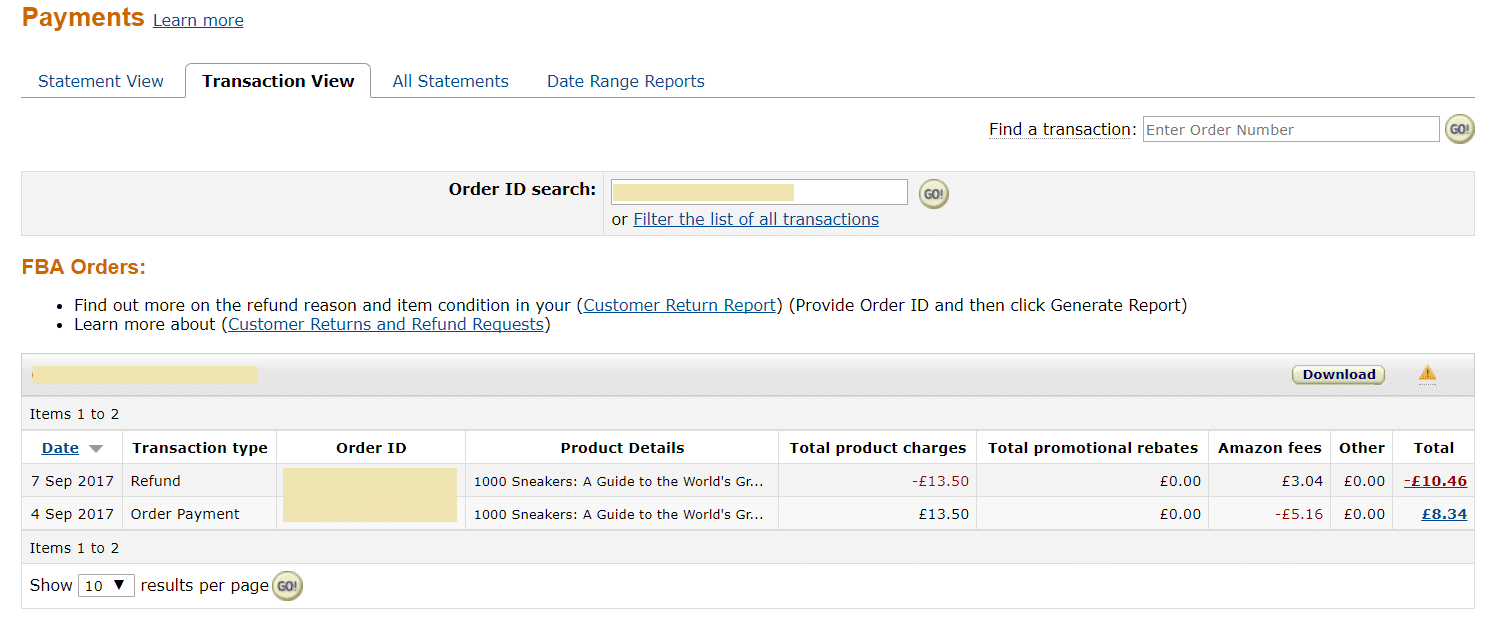Viewport: 1500px width, 624px height.
Task: Click Filter the list of all transactions
Action: click(x=756, y=219)
